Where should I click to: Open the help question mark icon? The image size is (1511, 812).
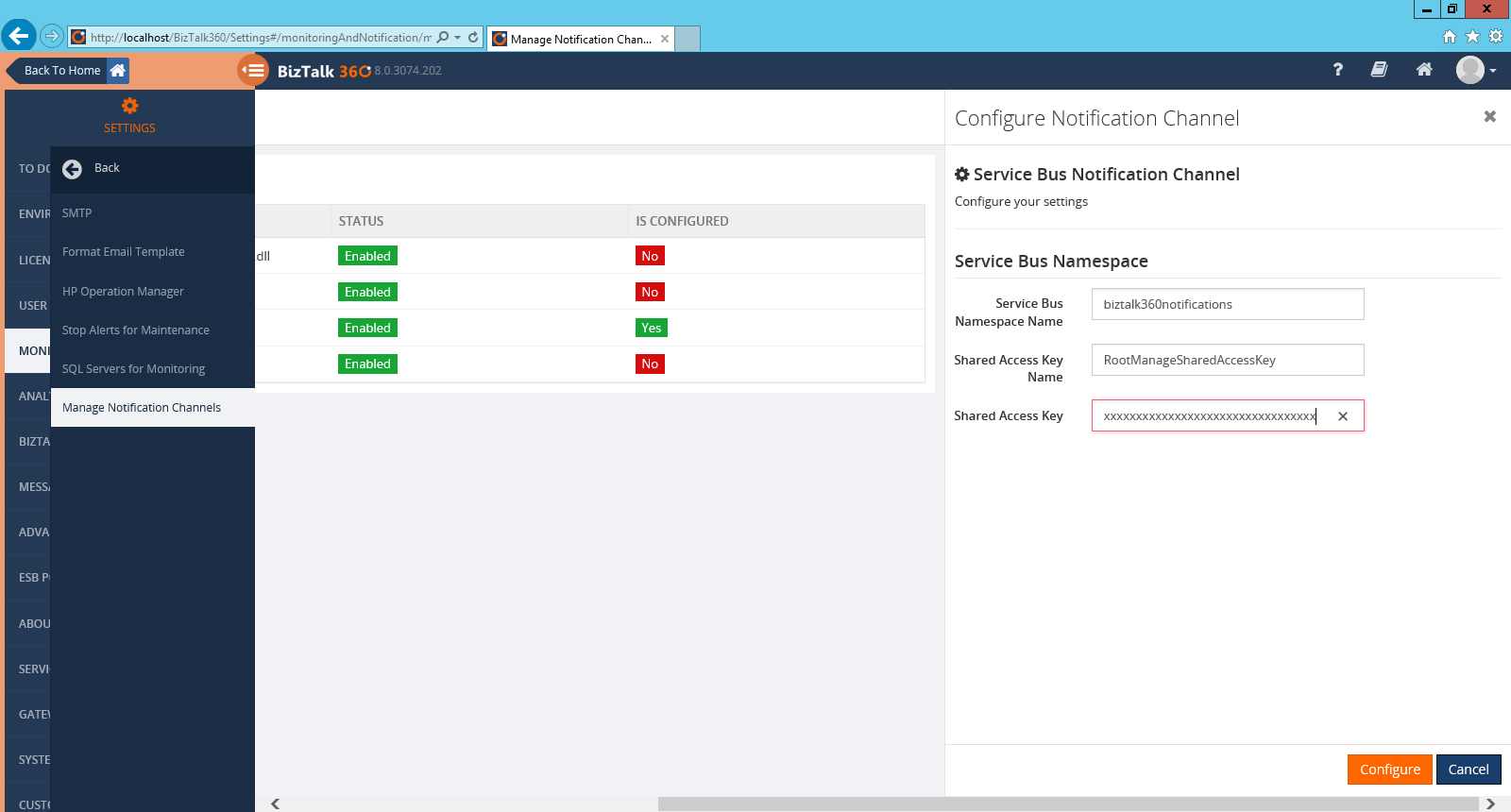[1337, 70]
